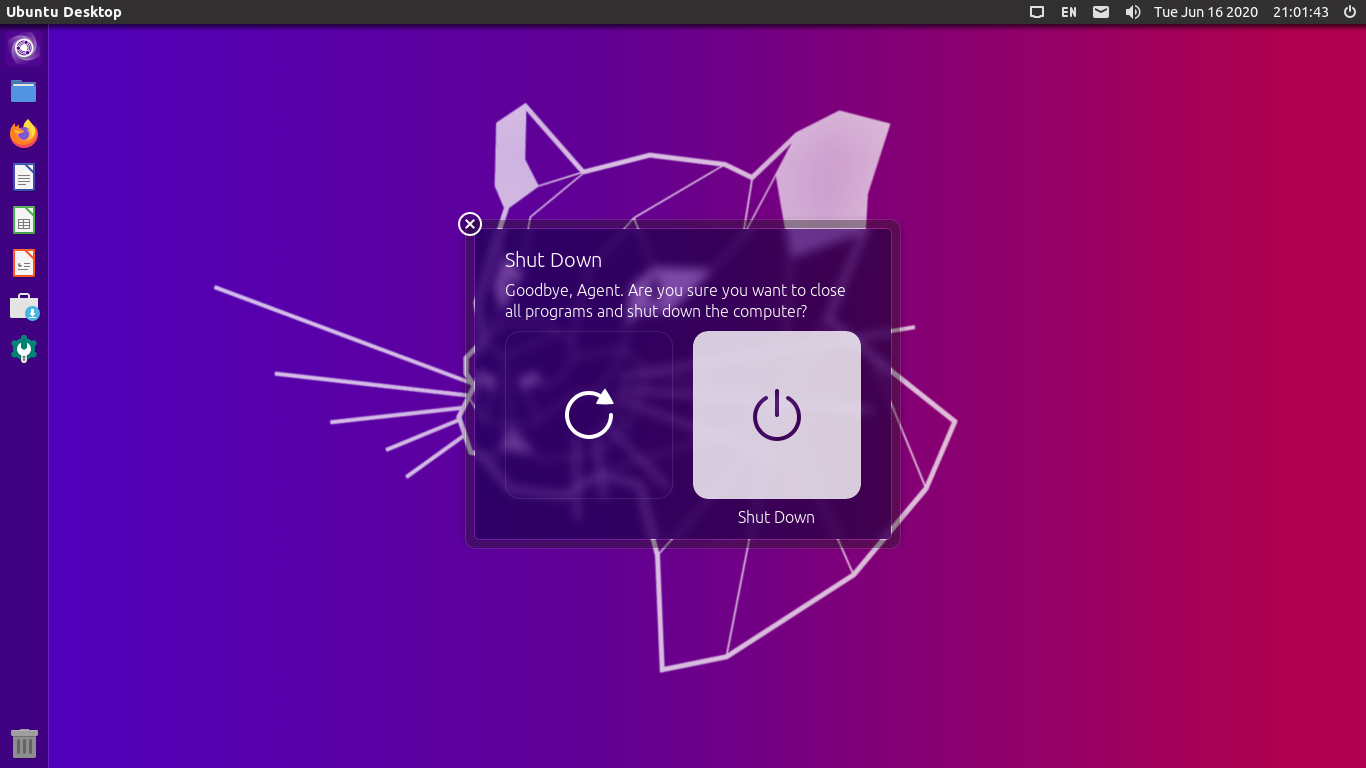Open the EN keyboard layout indicator
The height and width of the screenshot is (768, 1366).
click(x=1069, y=12)
